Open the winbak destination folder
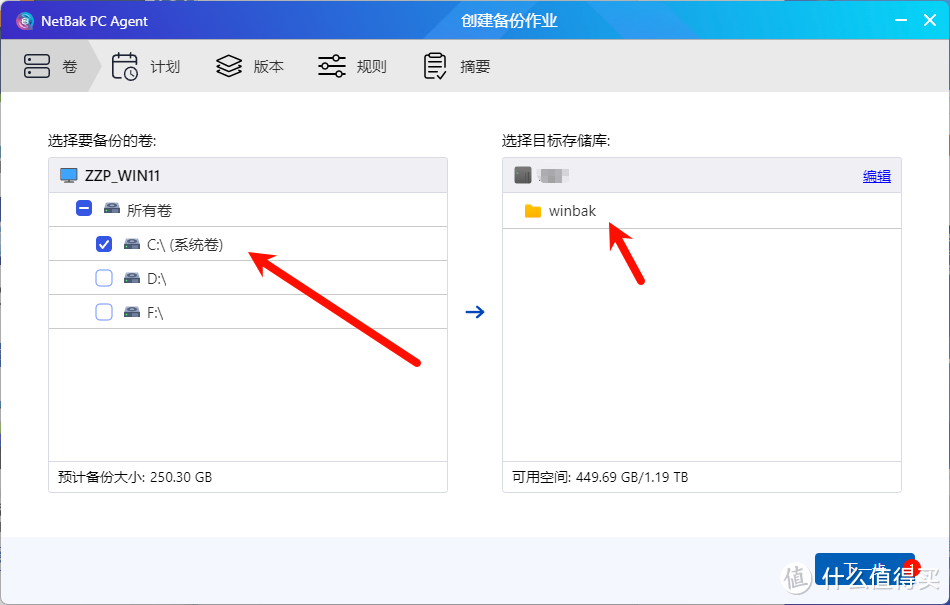950x605 pixels. click(571, 211)
